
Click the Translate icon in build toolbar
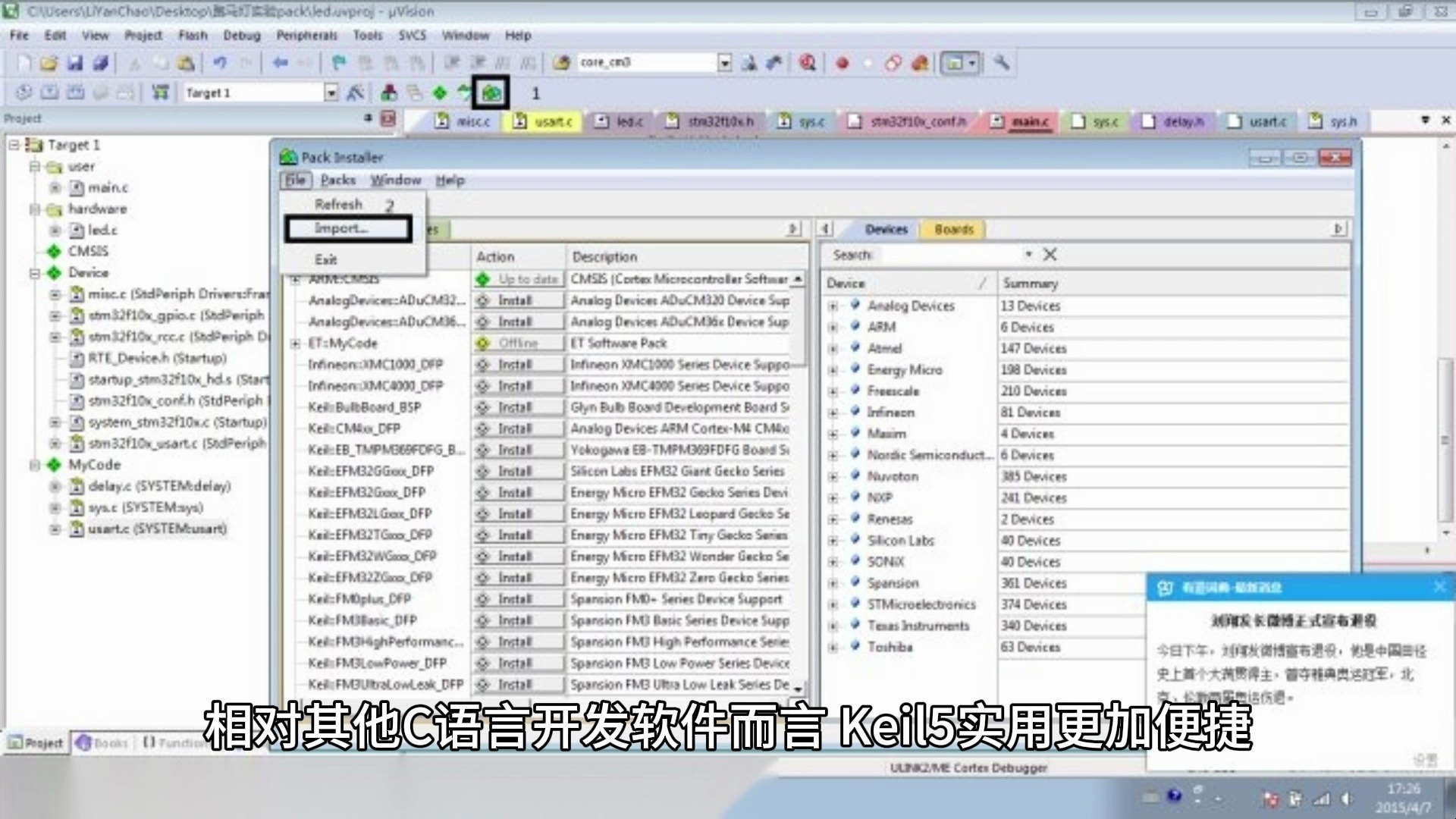click(24, 93)
